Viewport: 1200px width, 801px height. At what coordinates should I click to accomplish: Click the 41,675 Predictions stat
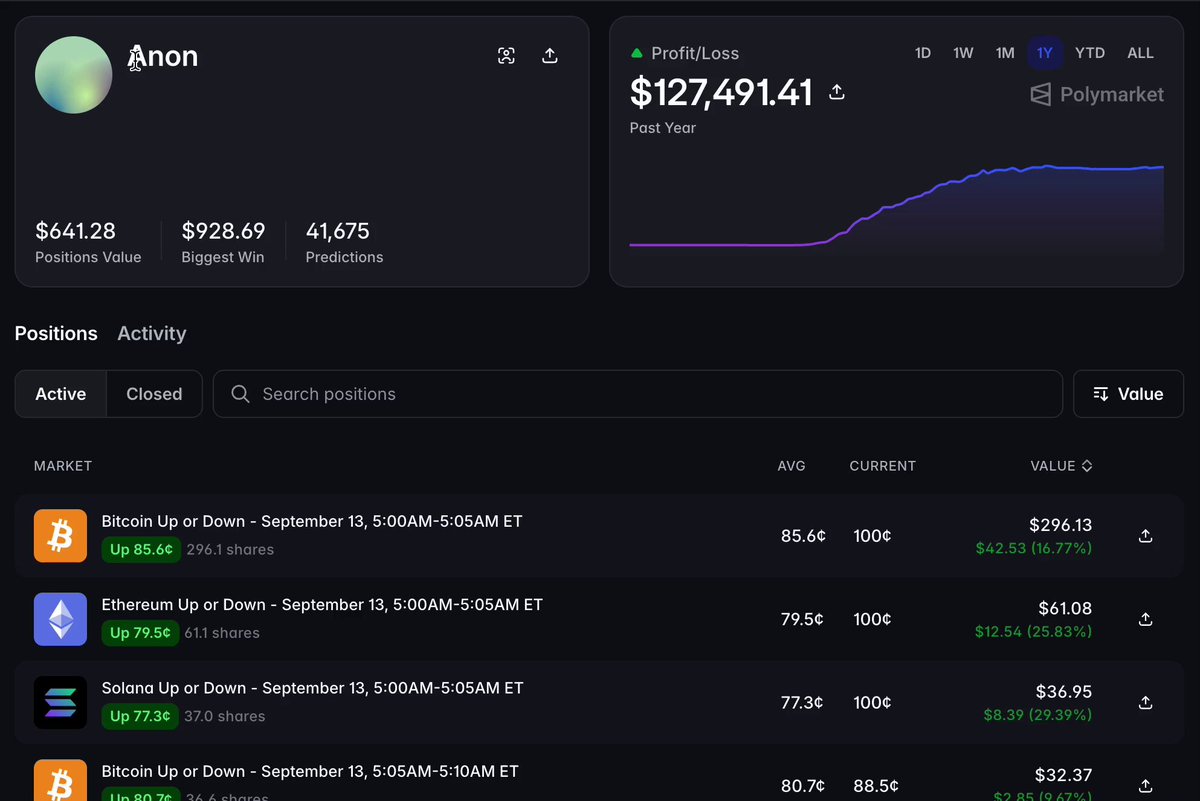coord(344,242)
